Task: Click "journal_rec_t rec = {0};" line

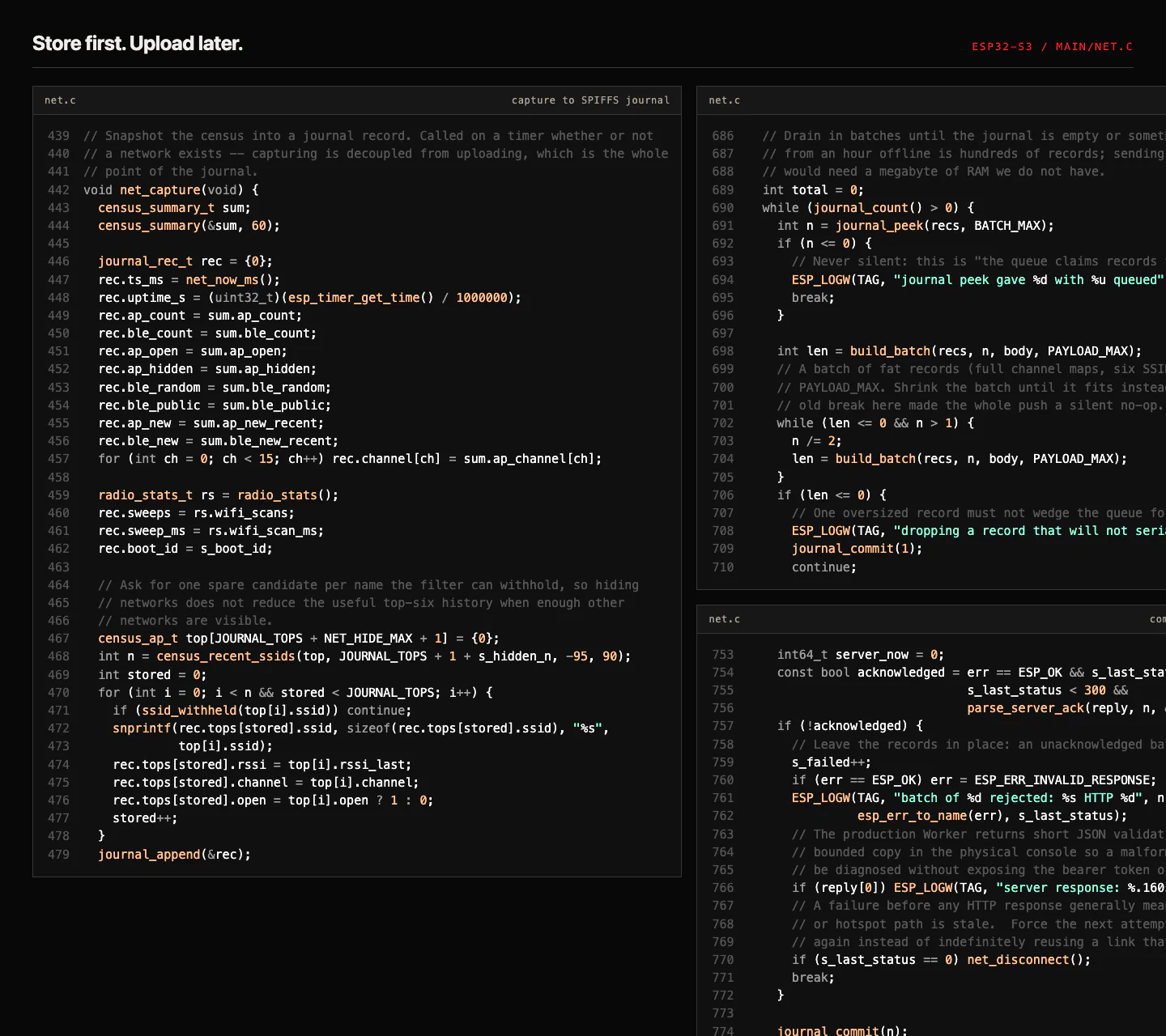Action: pos(185,261)
